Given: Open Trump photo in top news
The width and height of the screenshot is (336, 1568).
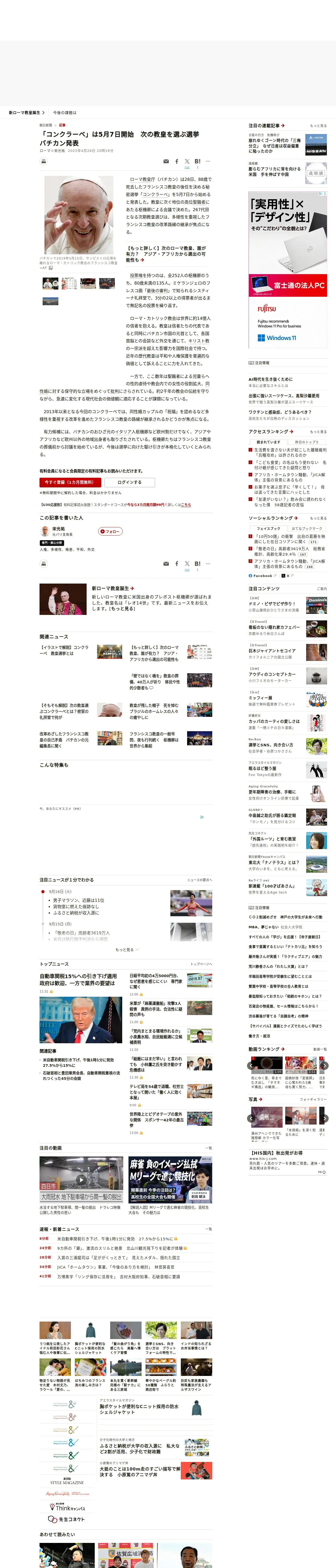Looking at the screenshot, I should coord(81,1020).
